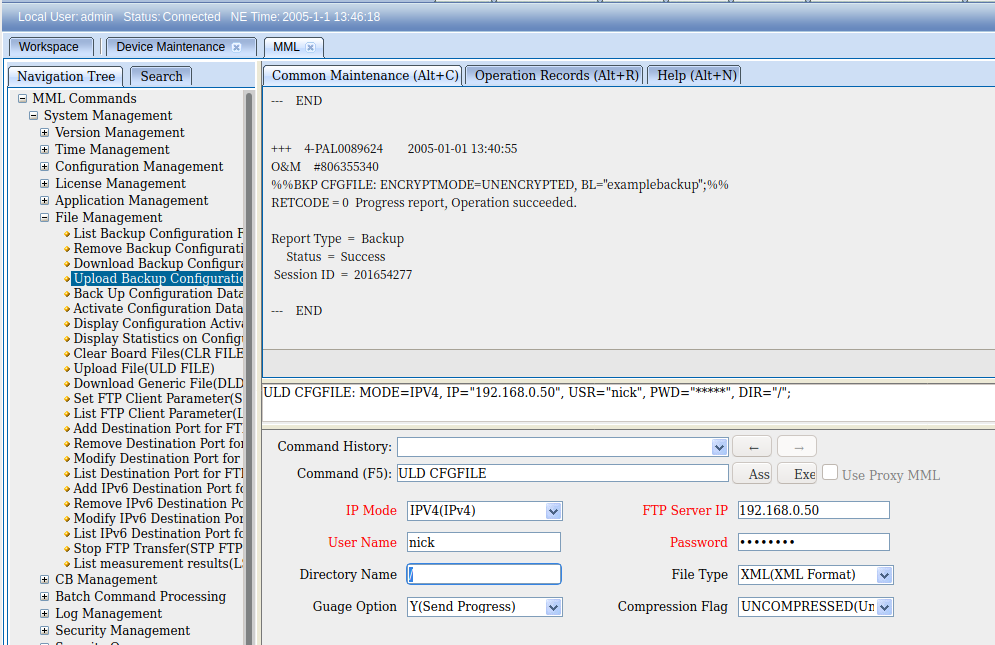
Task: Expand the Batch Command Processing node
Action: click(x=44, y=597)
